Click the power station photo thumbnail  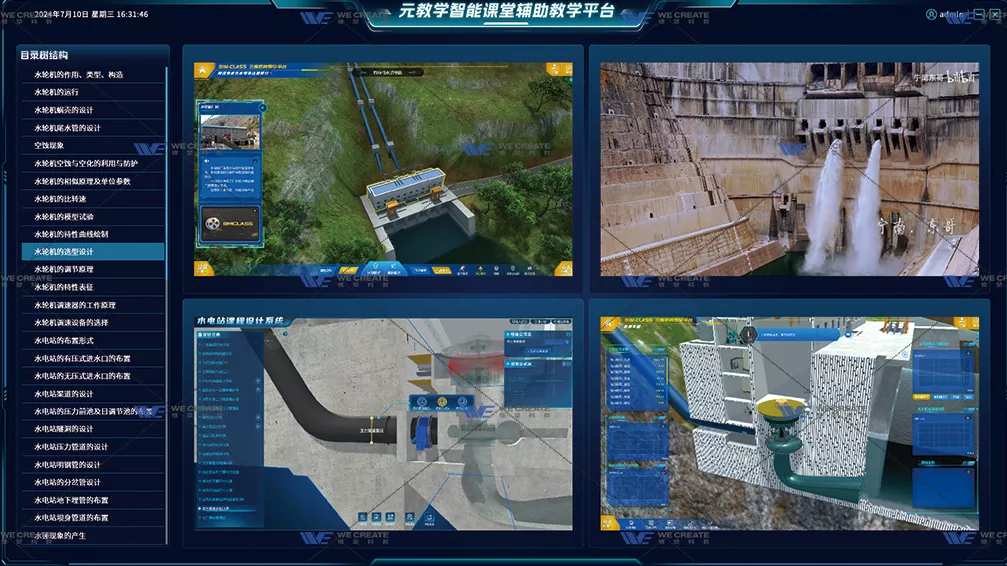[x=229, y=132]
